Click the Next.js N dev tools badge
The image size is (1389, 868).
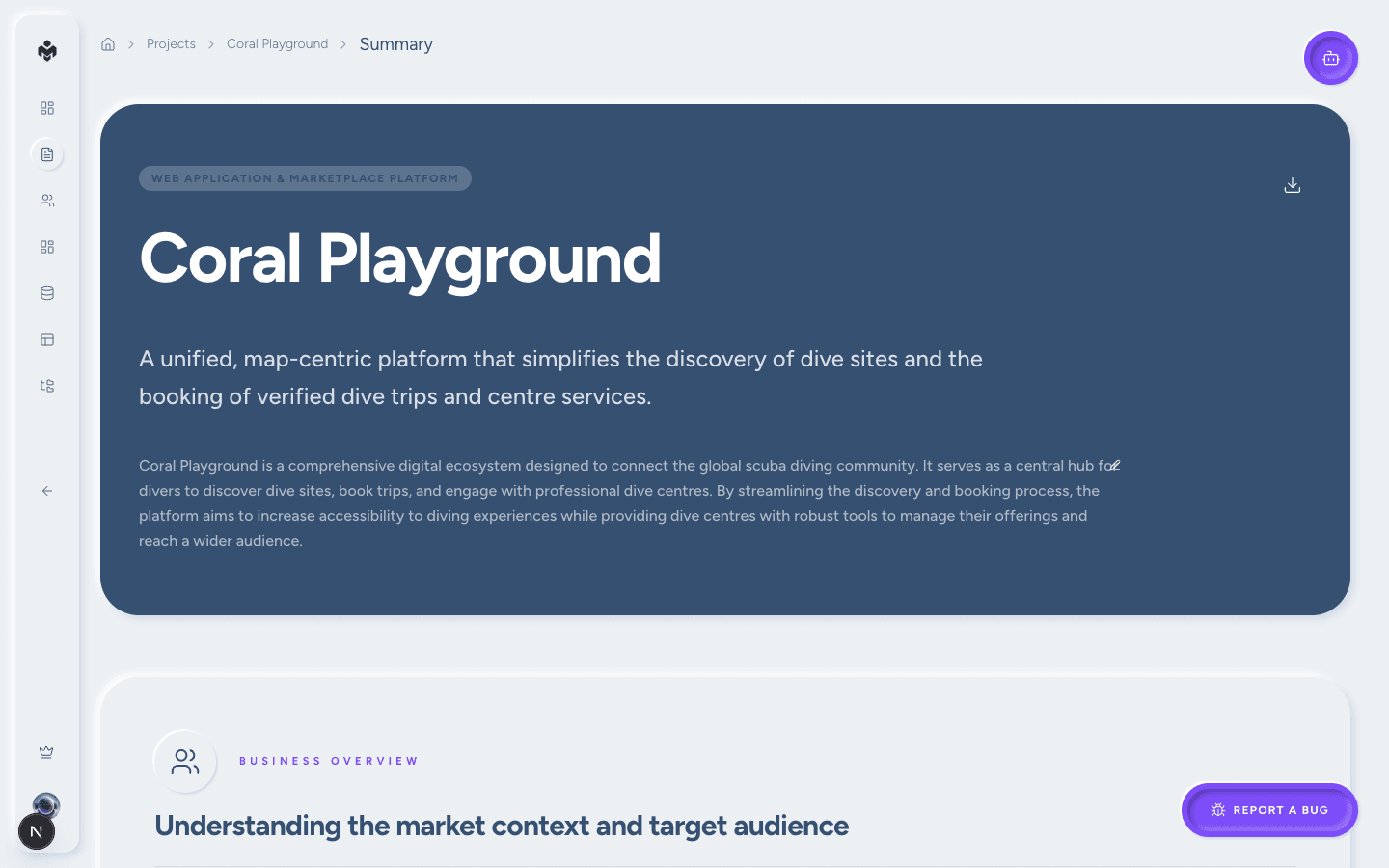[37, 831]
